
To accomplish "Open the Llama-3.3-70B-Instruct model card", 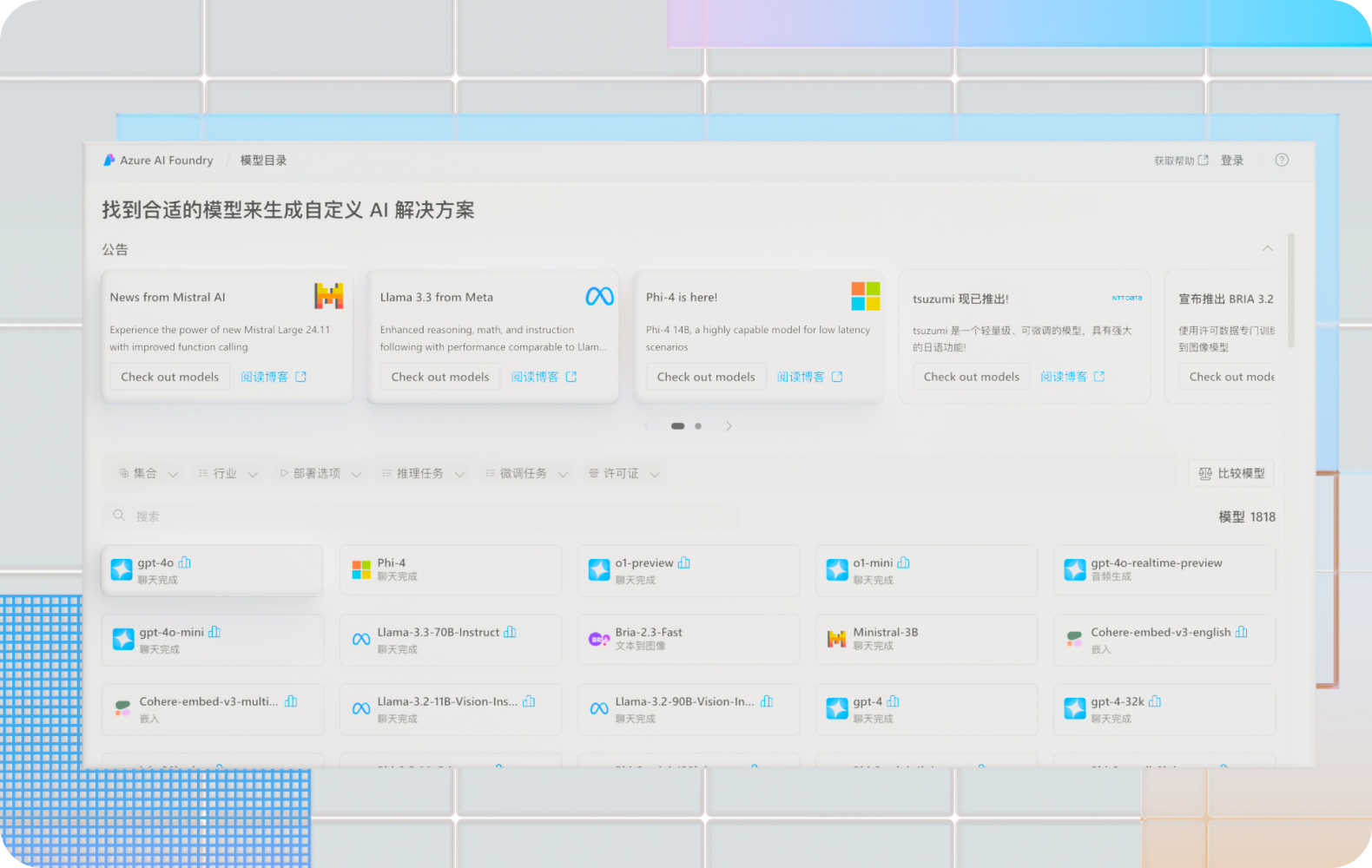I will [x=451, y=640].
